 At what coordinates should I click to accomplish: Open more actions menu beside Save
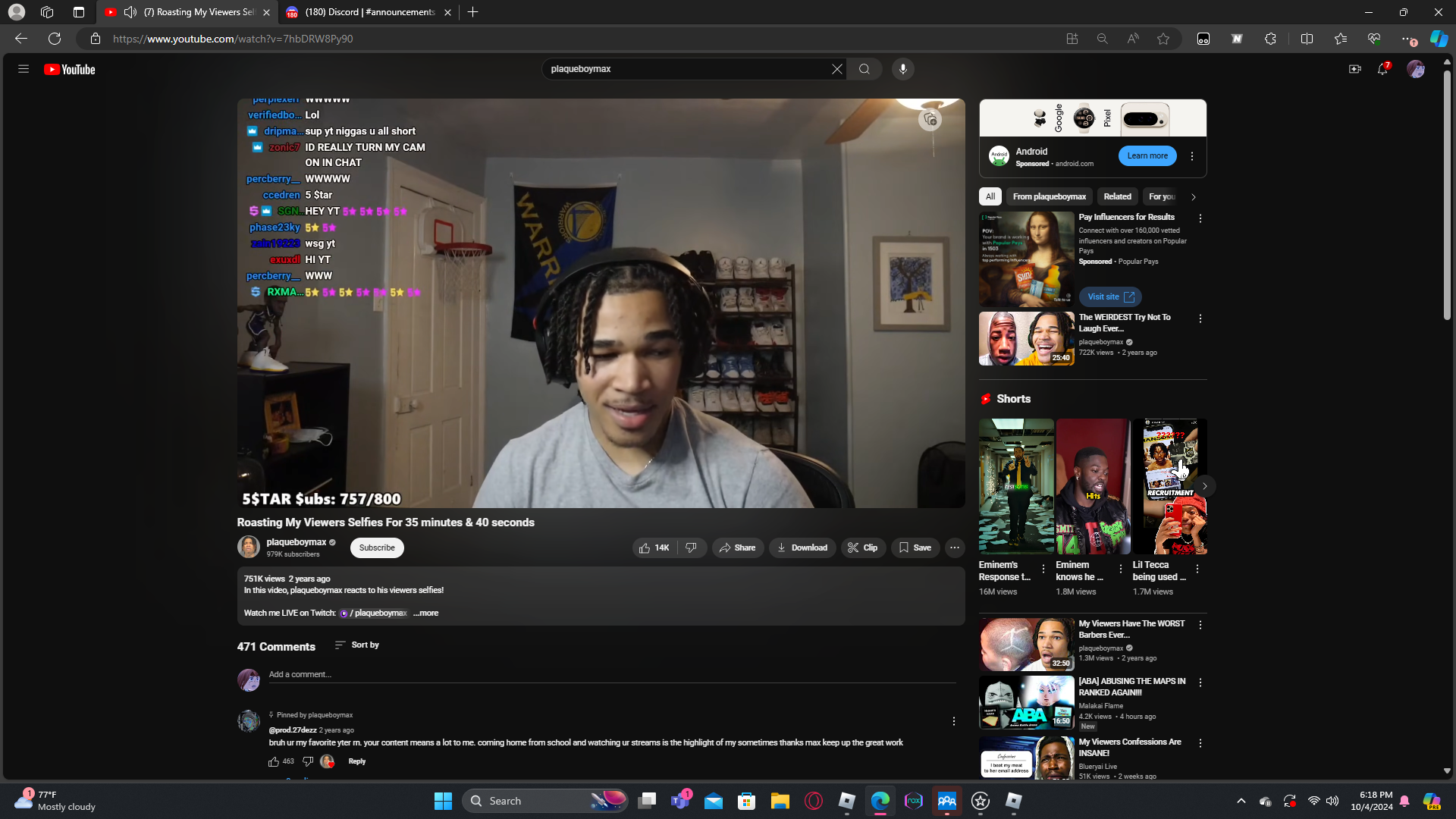point(955,548)
